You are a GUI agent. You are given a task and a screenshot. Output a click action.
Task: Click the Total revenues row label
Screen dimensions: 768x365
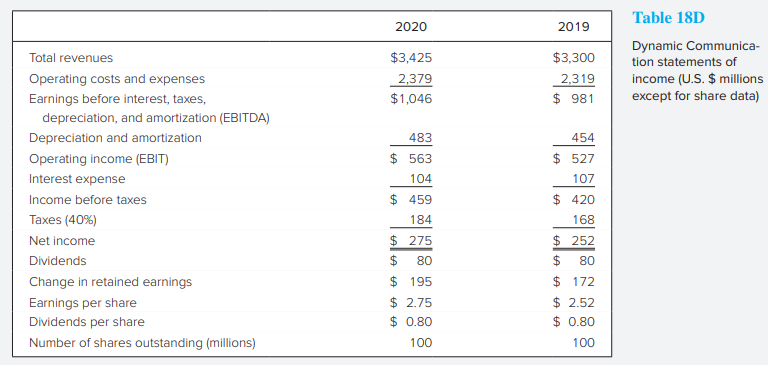tap(71, 58)
